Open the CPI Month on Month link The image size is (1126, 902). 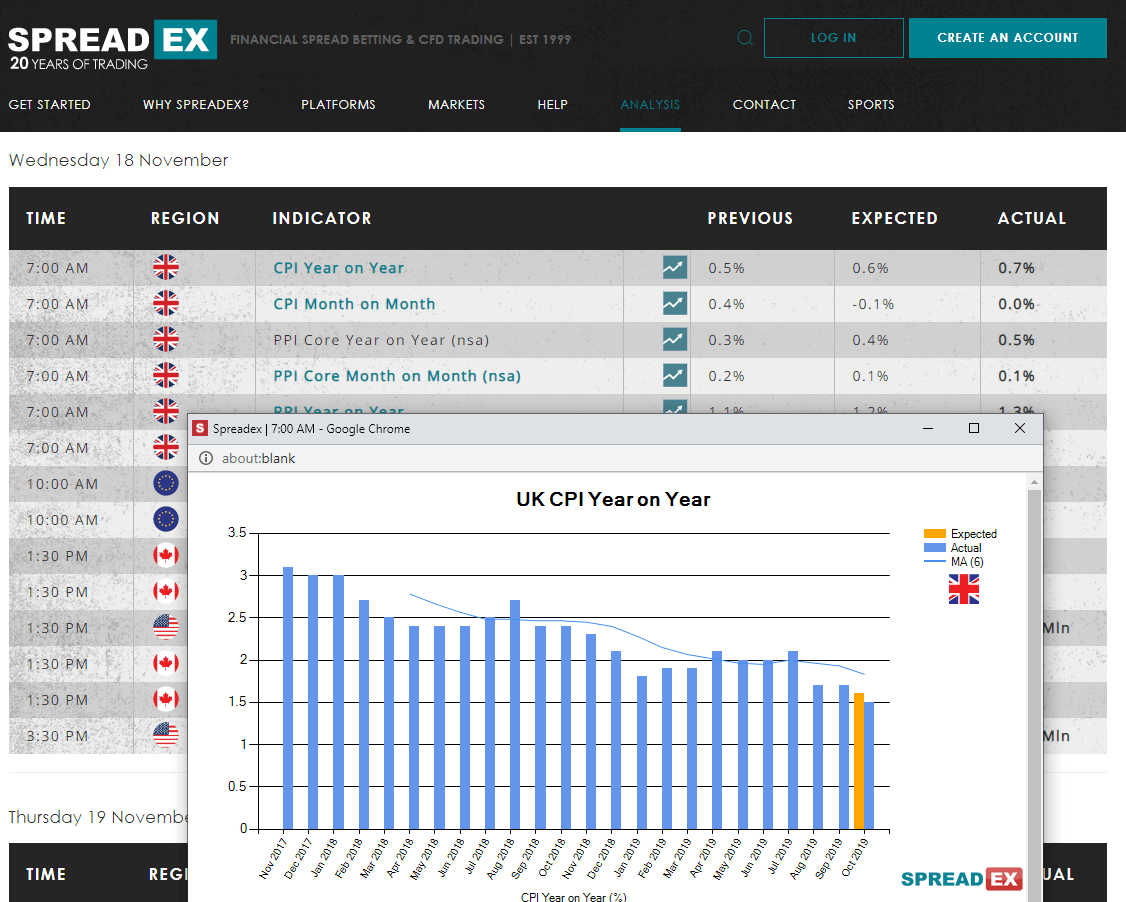pos(354,304)
